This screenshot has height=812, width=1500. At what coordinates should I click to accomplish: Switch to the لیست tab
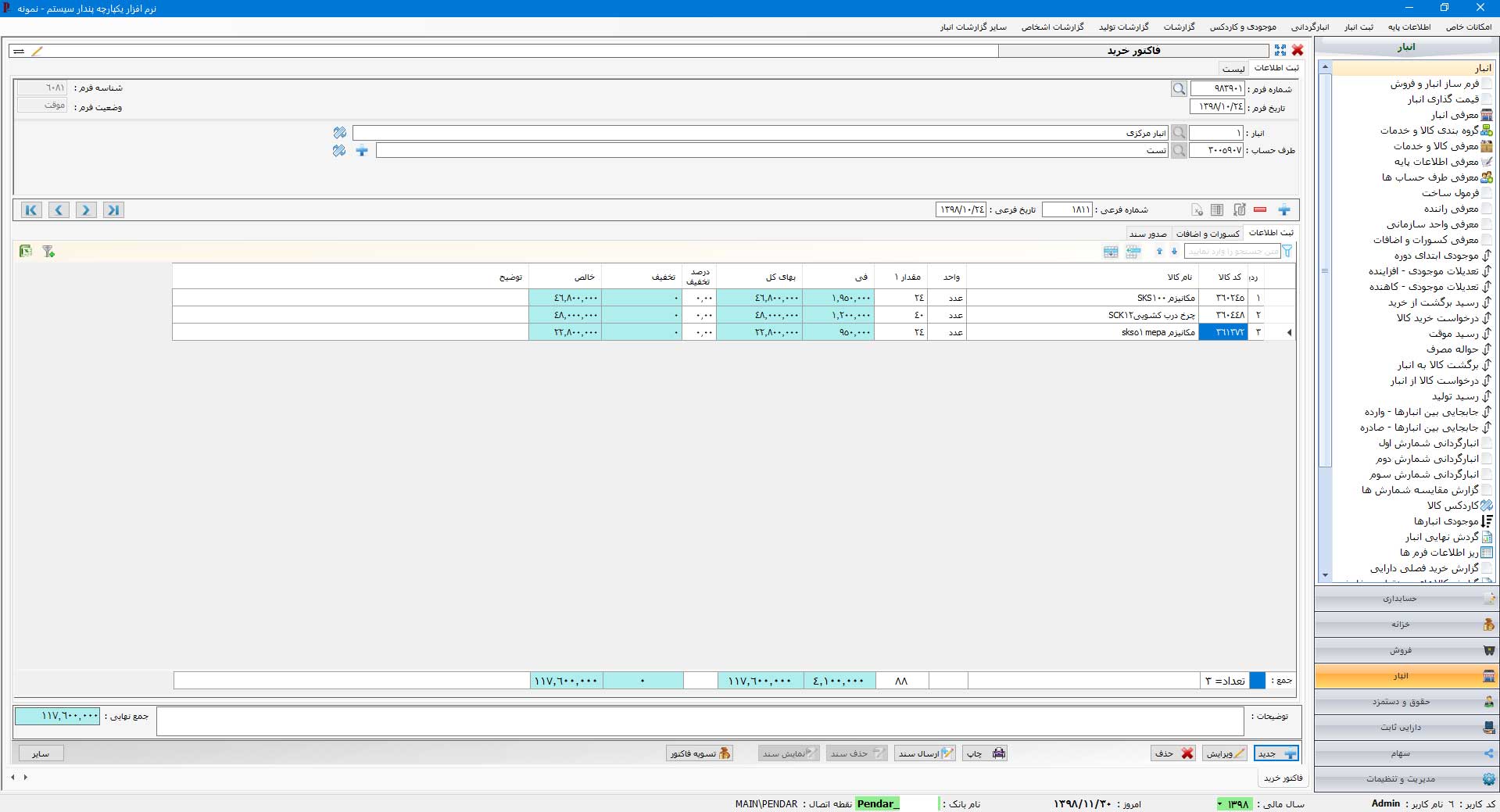point(1233,69)
